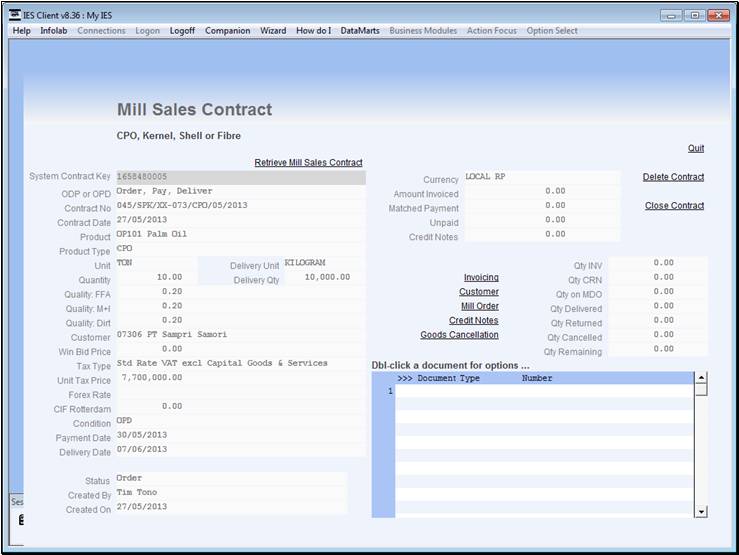Click the CIF Rotterdam field

pyautogui.click(x=240, y=407)
